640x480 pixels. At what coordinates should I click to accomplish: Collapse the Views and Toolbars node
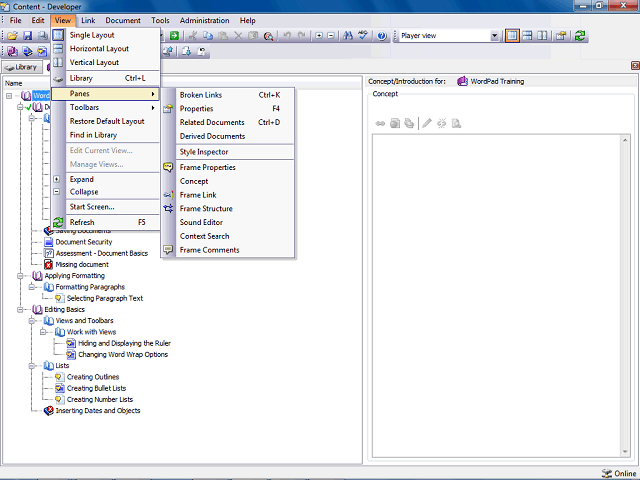(x=31, y=321)
